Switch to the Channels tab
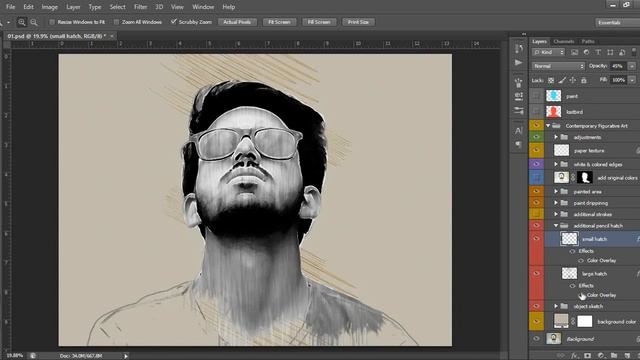Viewport: 640px width, 360px height. [x=564, y=42]
